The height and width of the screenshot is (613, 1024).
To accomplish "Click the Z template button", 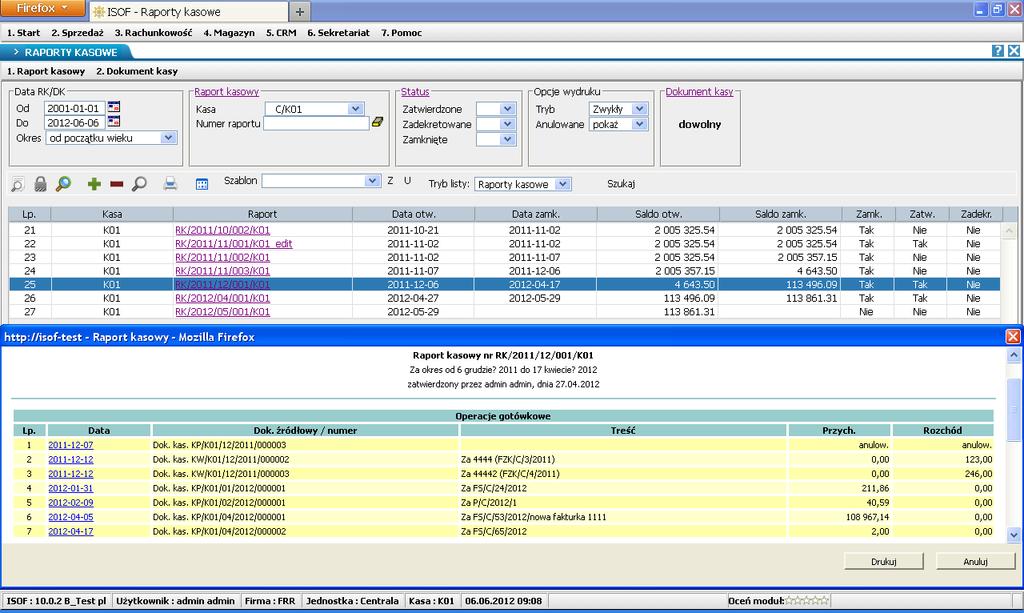I will (391, 181).
